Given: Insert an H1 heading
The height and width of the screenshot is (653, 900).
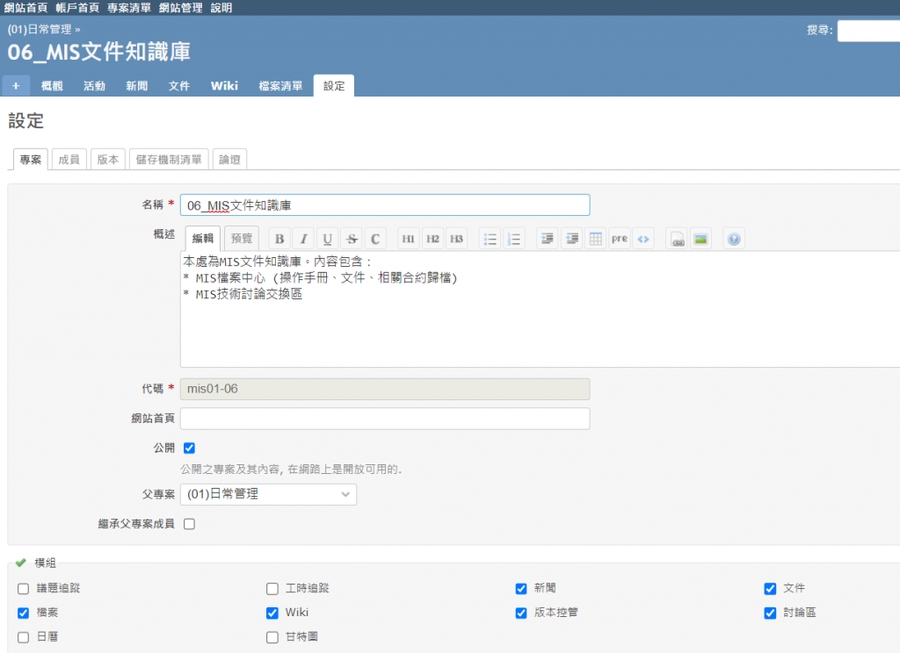Looking at the screenshot, I should pos(408,239).
